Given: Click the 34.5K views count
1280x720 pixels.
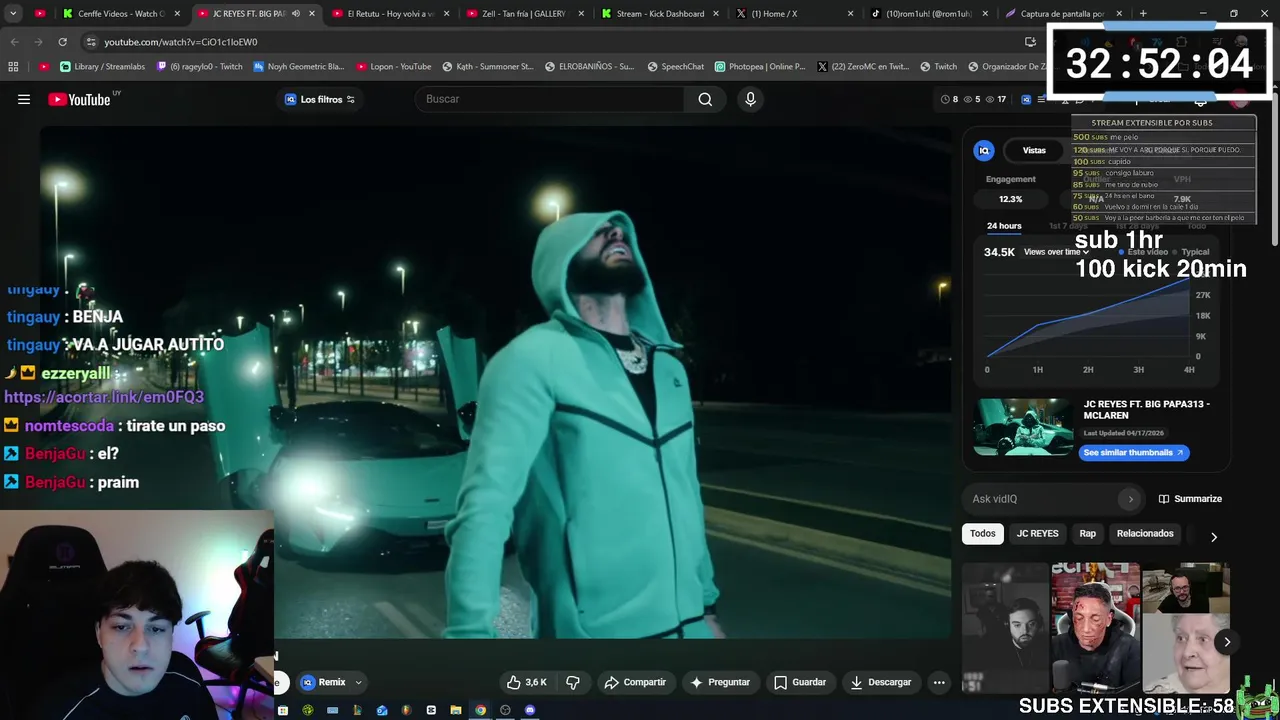Looking at the screenshot, I should (999, 252).
